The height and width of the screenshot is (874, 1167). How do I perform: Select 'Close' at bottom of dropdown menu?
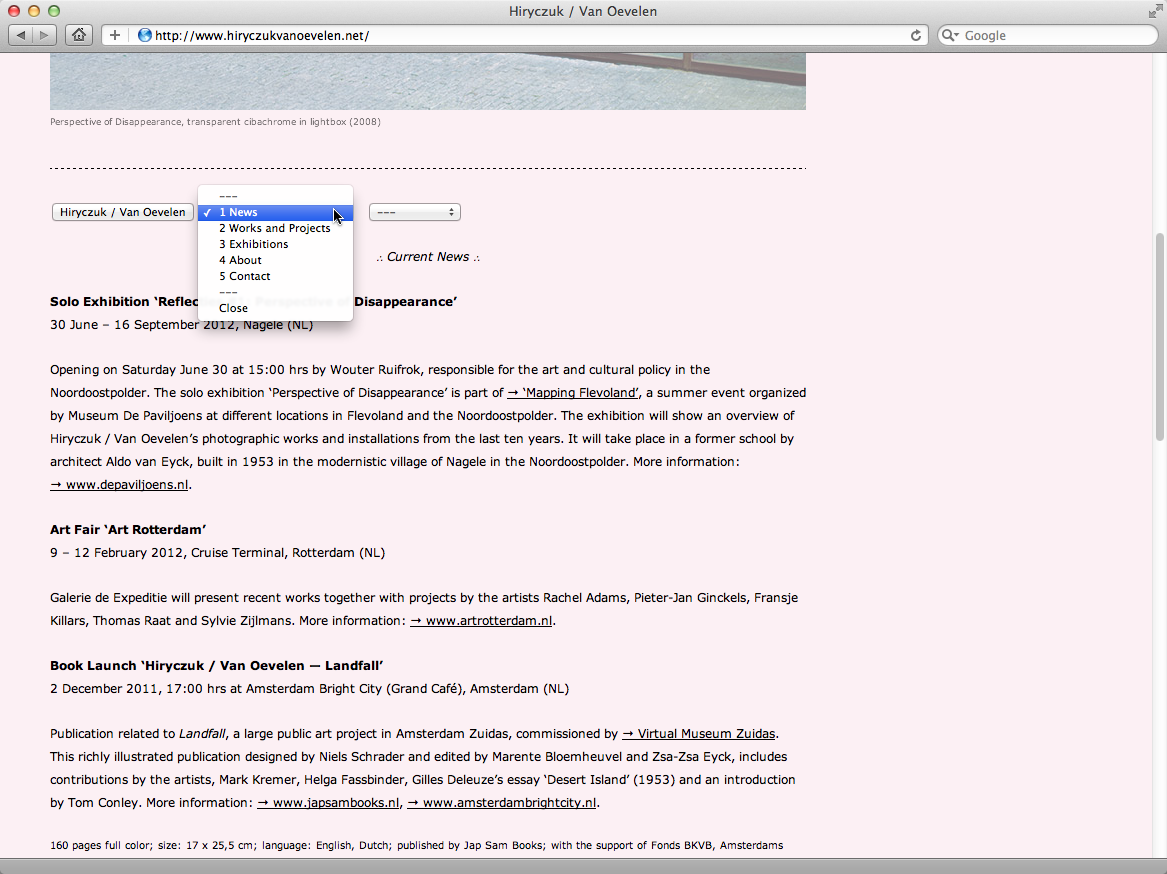coord(233,308)
